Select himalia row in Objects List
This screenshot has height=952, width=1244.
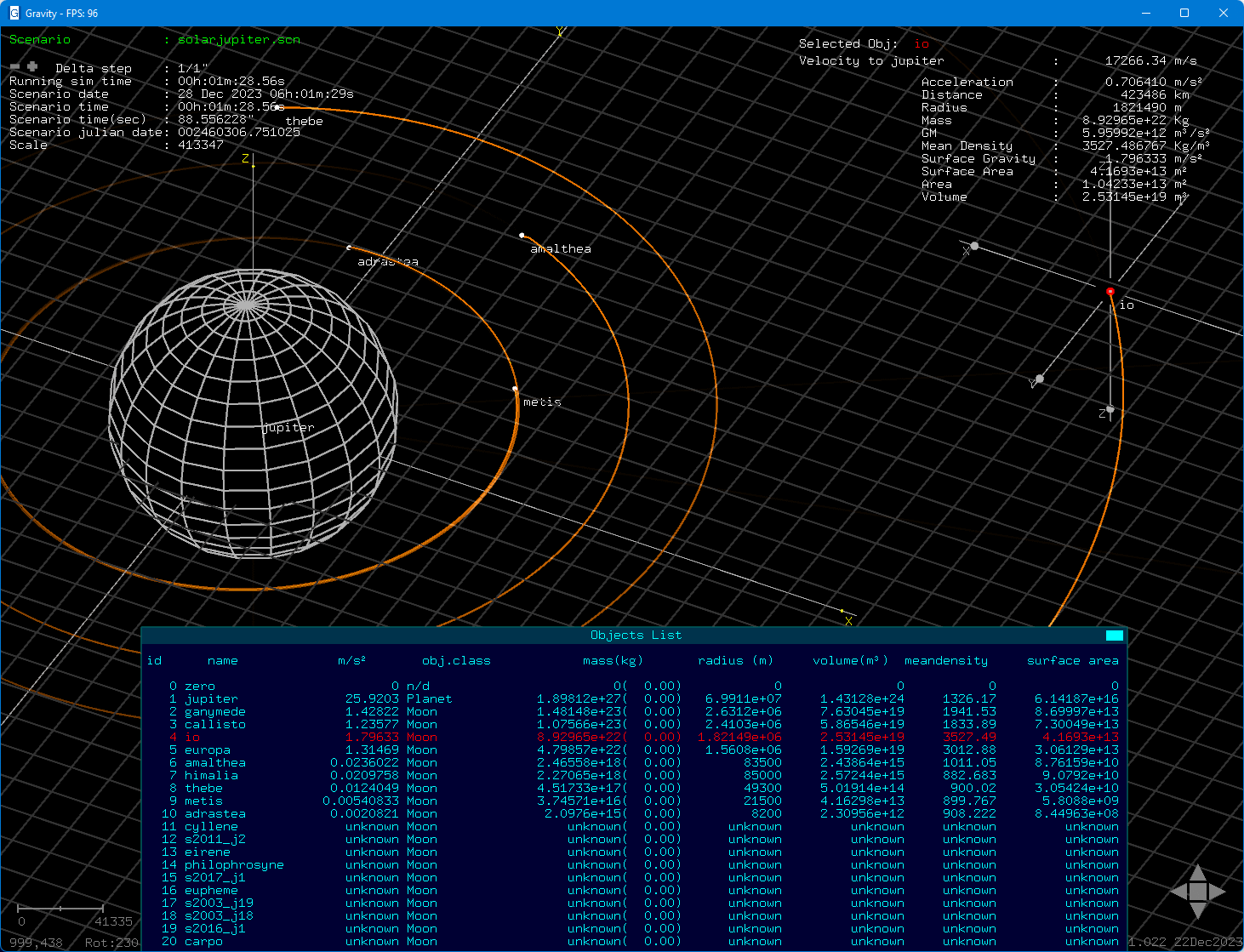coord(634,776)
